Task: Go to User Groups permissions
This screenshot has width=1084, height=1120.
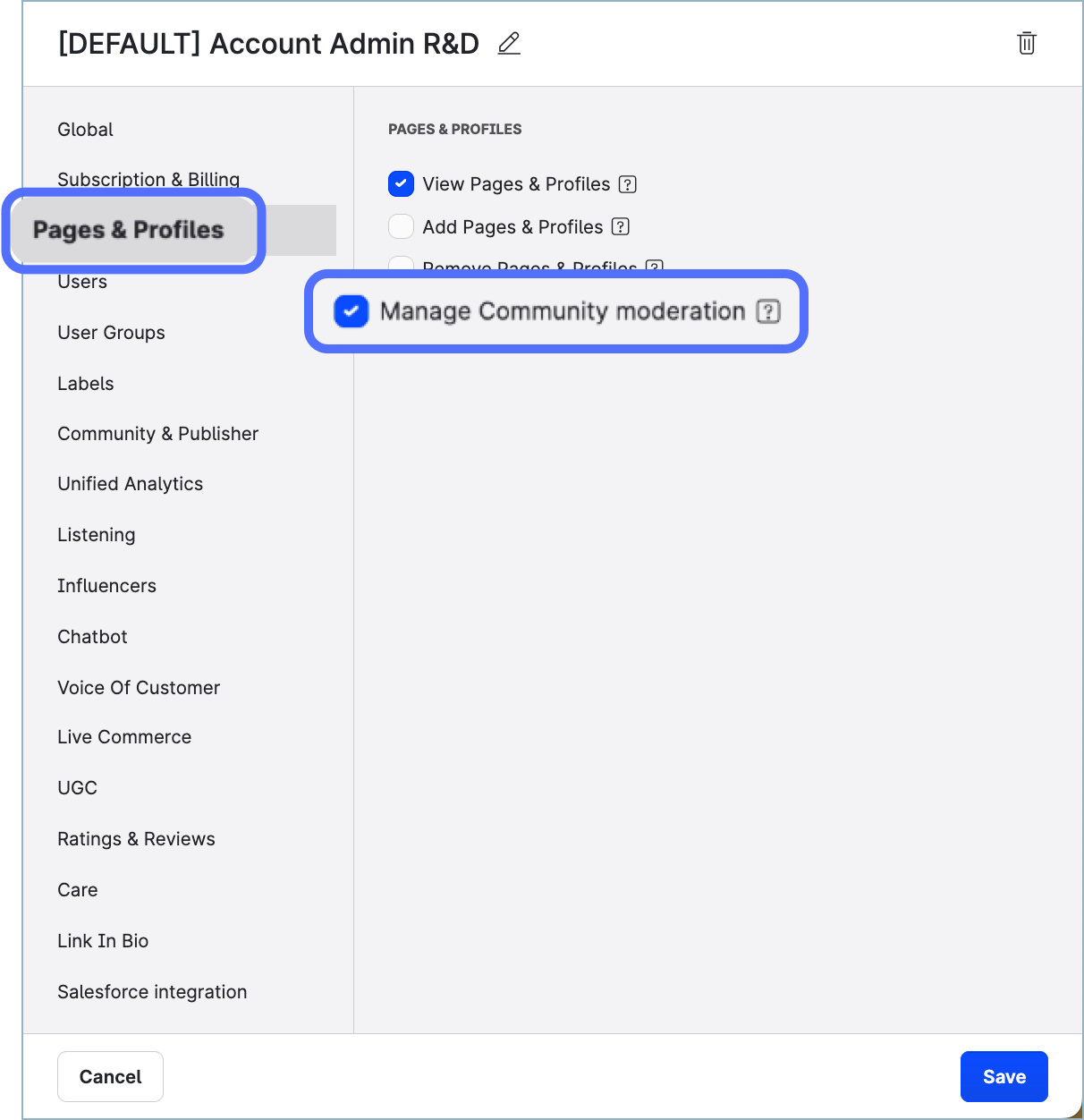Action: tap(111, 333)
